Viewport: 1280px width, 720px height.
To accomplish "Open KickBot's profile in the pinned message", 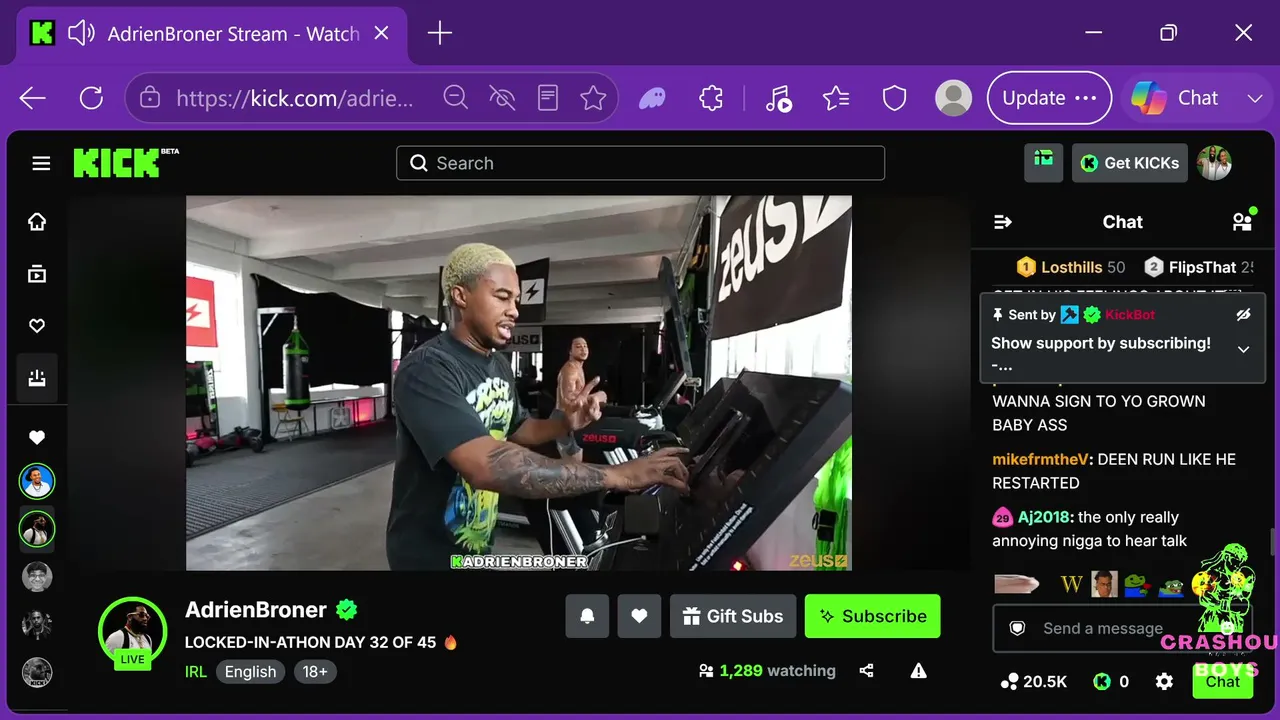I will [x=1130, y=315].
